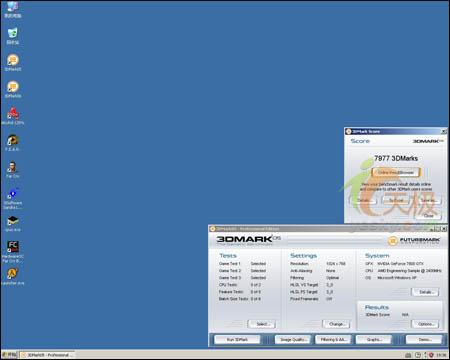Open the HardwareOC Far Cry benchmark shortcut

[13, 251]
